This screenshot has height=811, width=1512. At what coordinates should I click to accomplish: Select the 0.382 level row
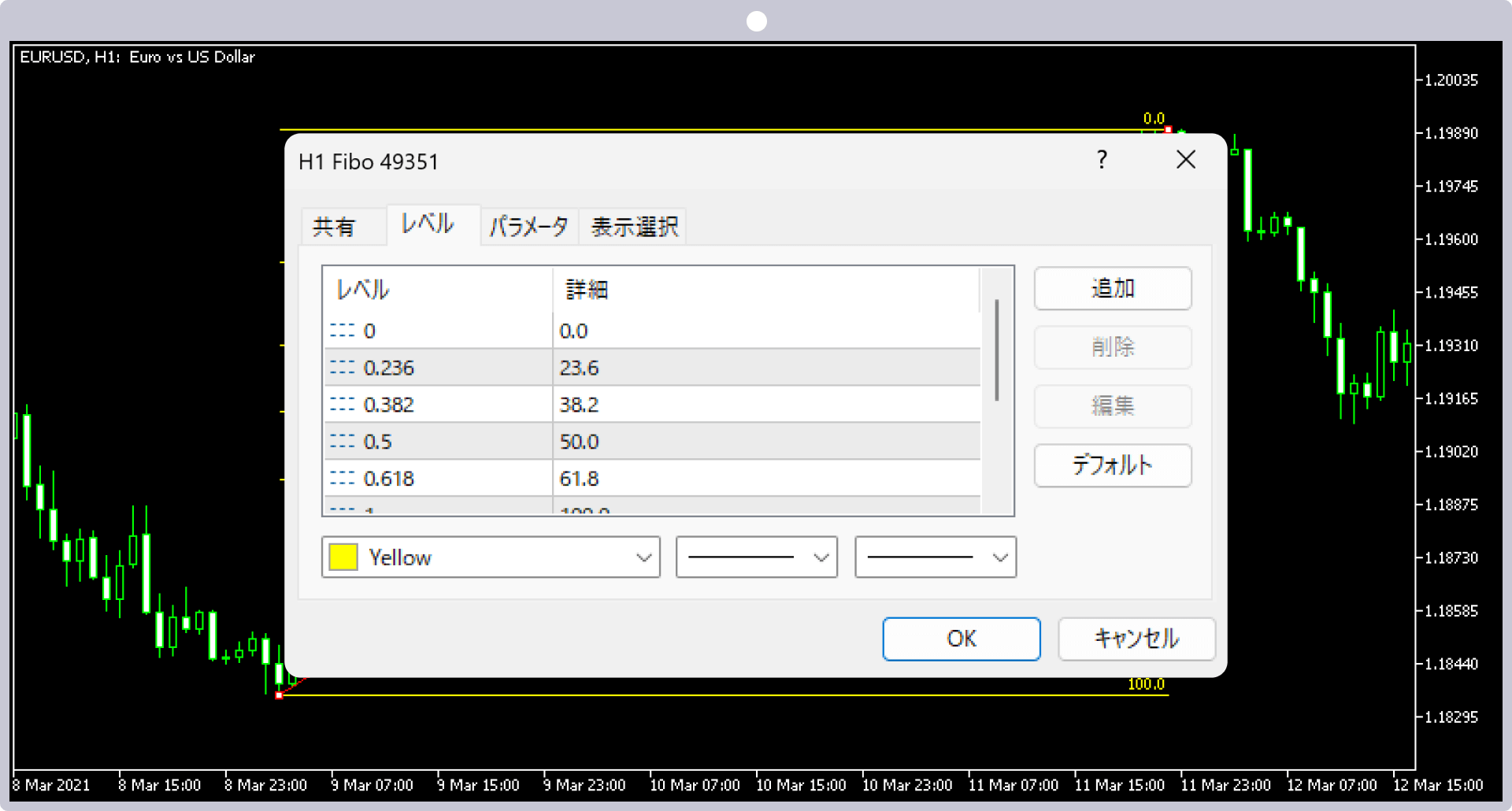[652, 405]
